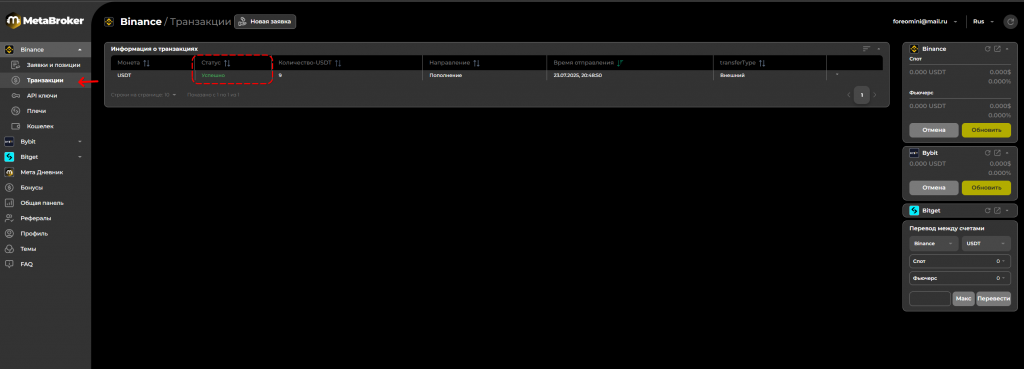Screen dimensions: 1024x369
Task: Click the Кошелек wallet icon in sidebar
Action: click(x=16, y=126)
